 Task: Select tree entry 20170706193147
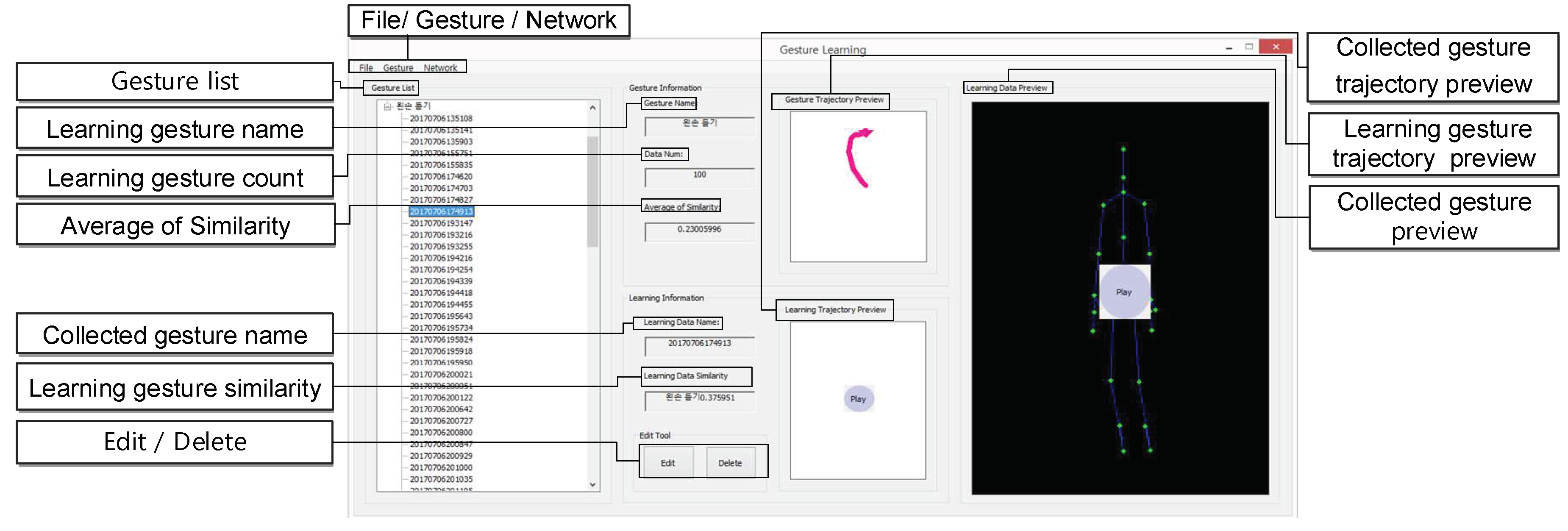[x=441, y=223]
